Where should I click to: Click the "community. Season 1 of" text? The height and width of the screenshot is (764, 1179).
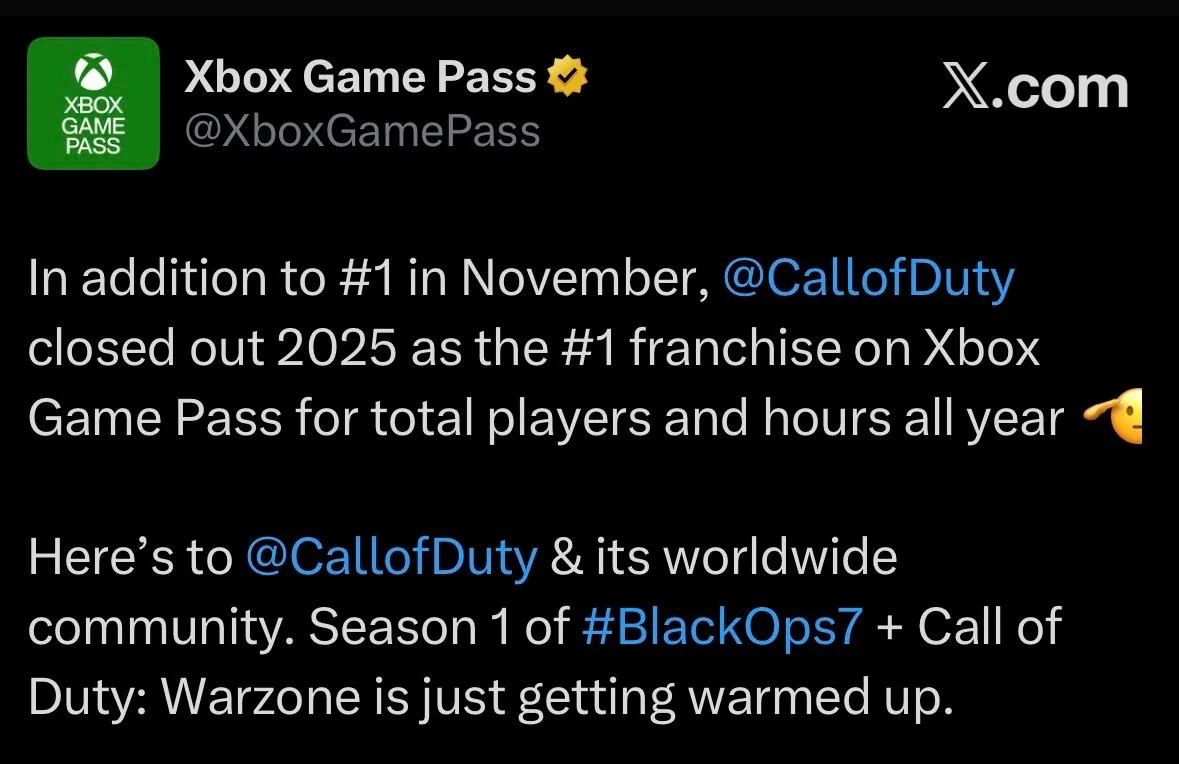point(297,627)
